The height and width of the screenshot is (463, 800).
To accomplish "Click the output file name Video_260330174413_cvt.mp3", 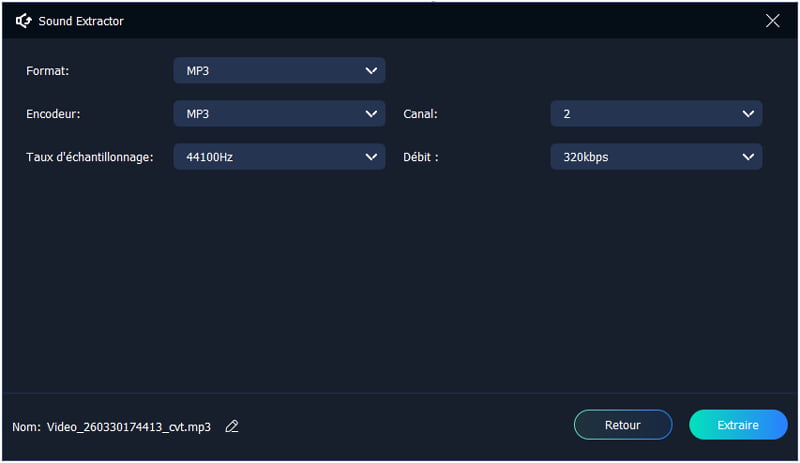I will point(129,427).
